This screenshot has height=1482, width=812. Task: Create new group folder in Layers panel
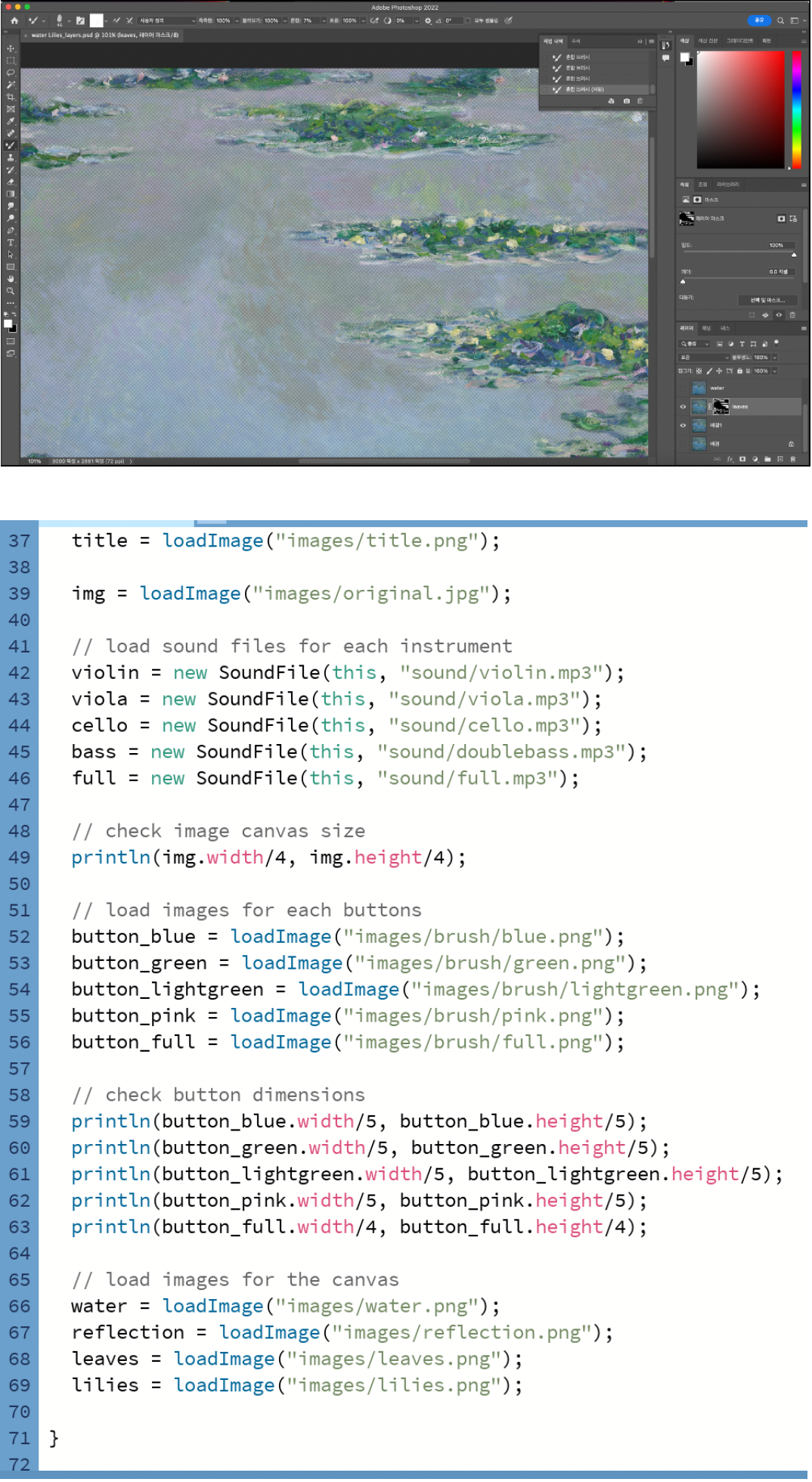tap(767, 459)
